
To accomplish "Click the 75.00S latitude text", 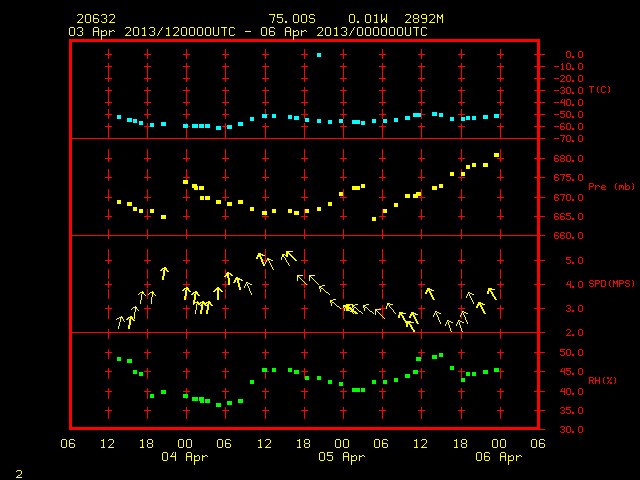I will (292, 19).
